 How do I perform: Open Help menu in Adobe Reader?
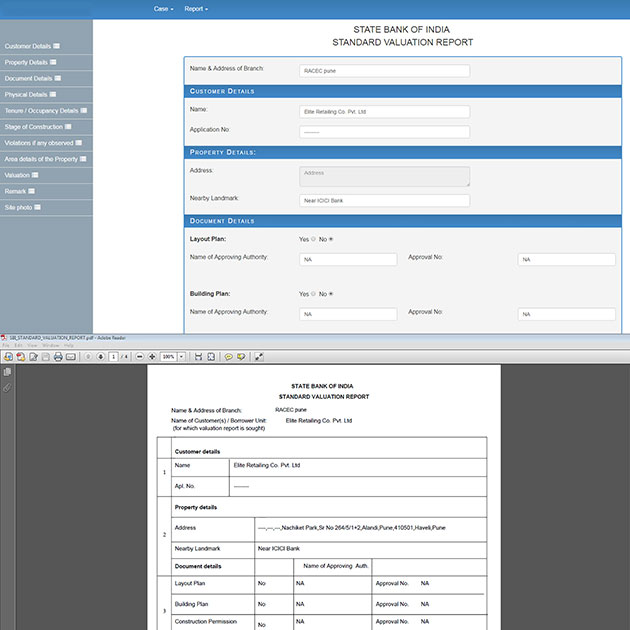(69, 346)
